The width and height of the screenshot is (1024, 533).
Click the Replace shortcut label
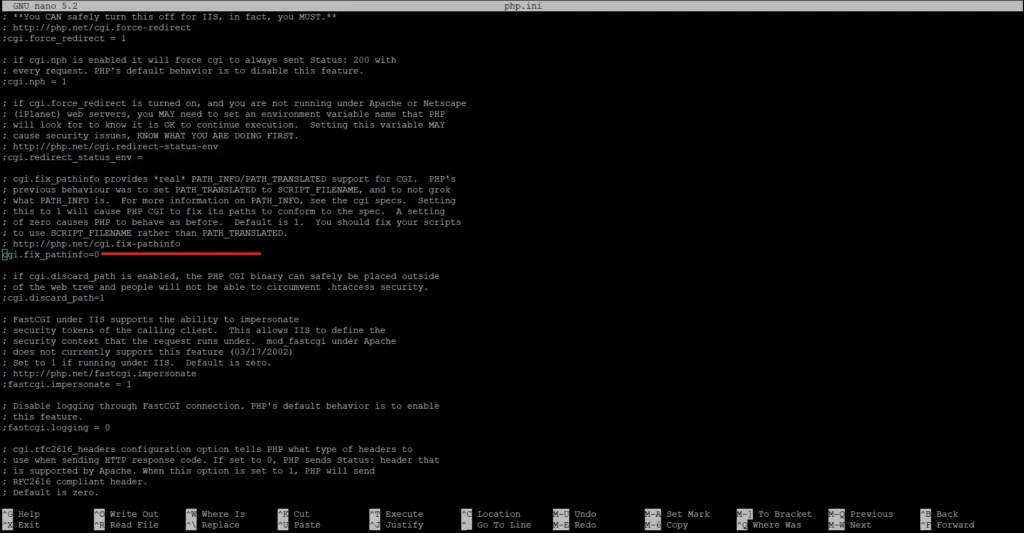click(x=220, y=525)
